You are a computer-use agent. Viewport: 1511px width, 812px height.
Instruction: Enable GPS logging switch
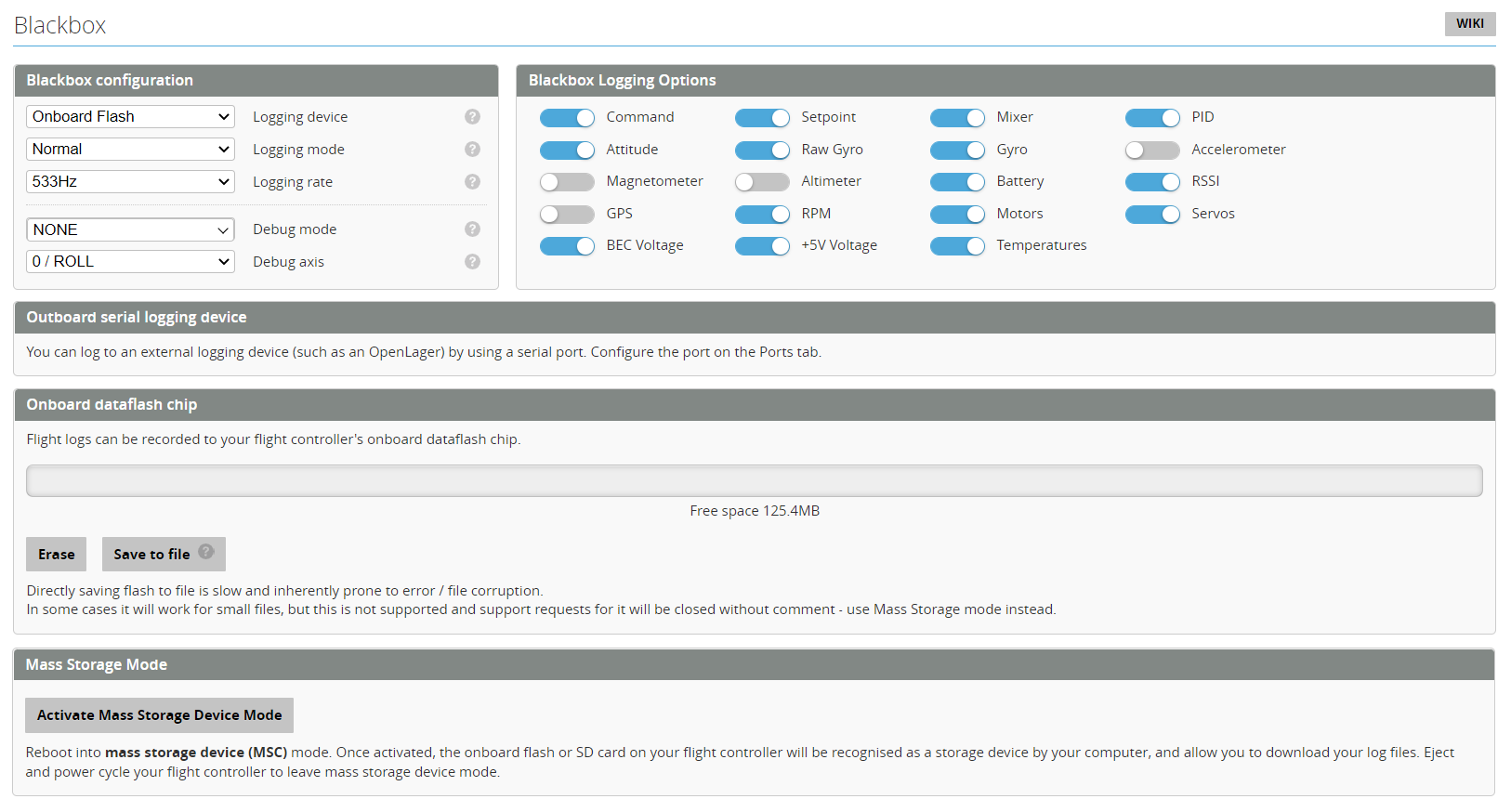tap(567, 215)
